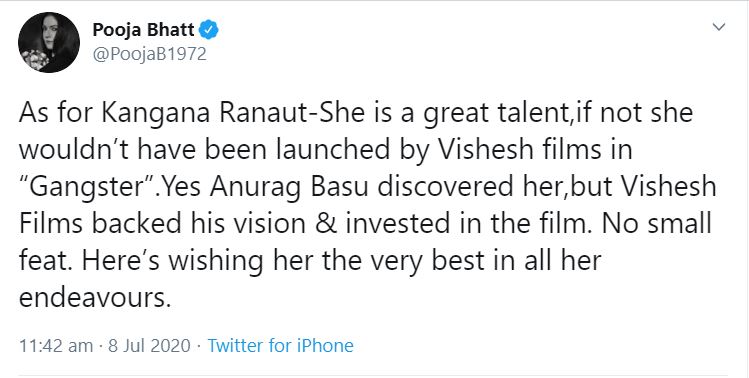Open the tweet options chevron menu

[x=718, y=27]
